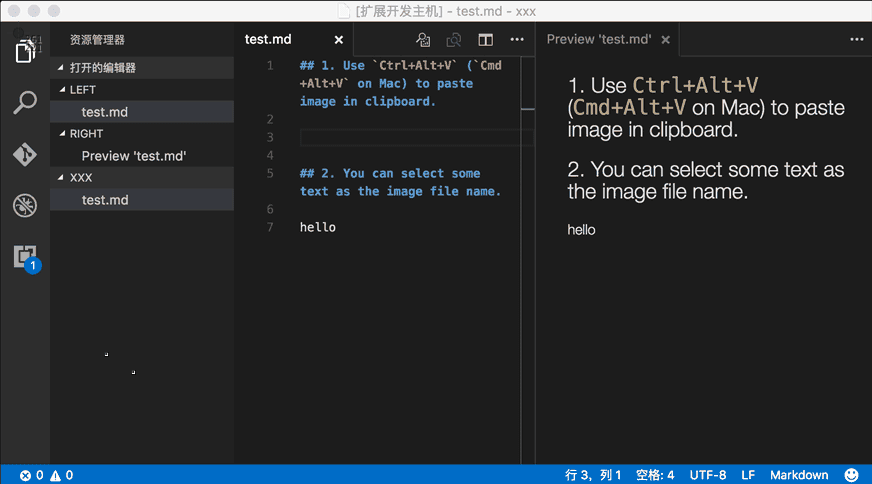Image resolution: width=872 pixels, height=484 pixels.
Task: Click the open preview icon in editor toolbar
Action: pos(424,40)
